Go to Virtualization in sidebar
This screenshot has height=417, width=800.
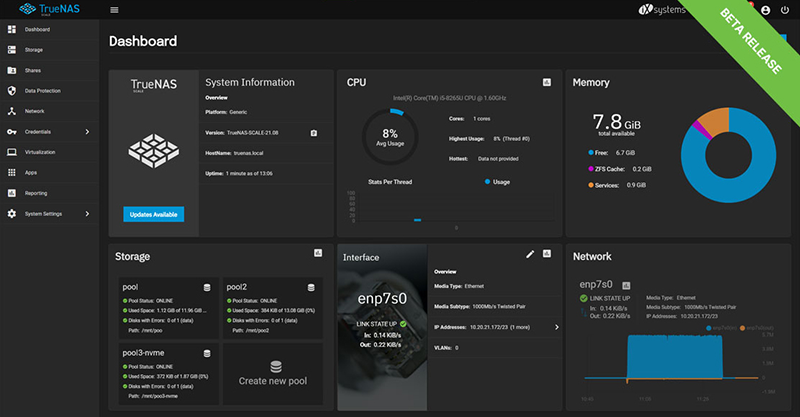[x=41, y=152]
